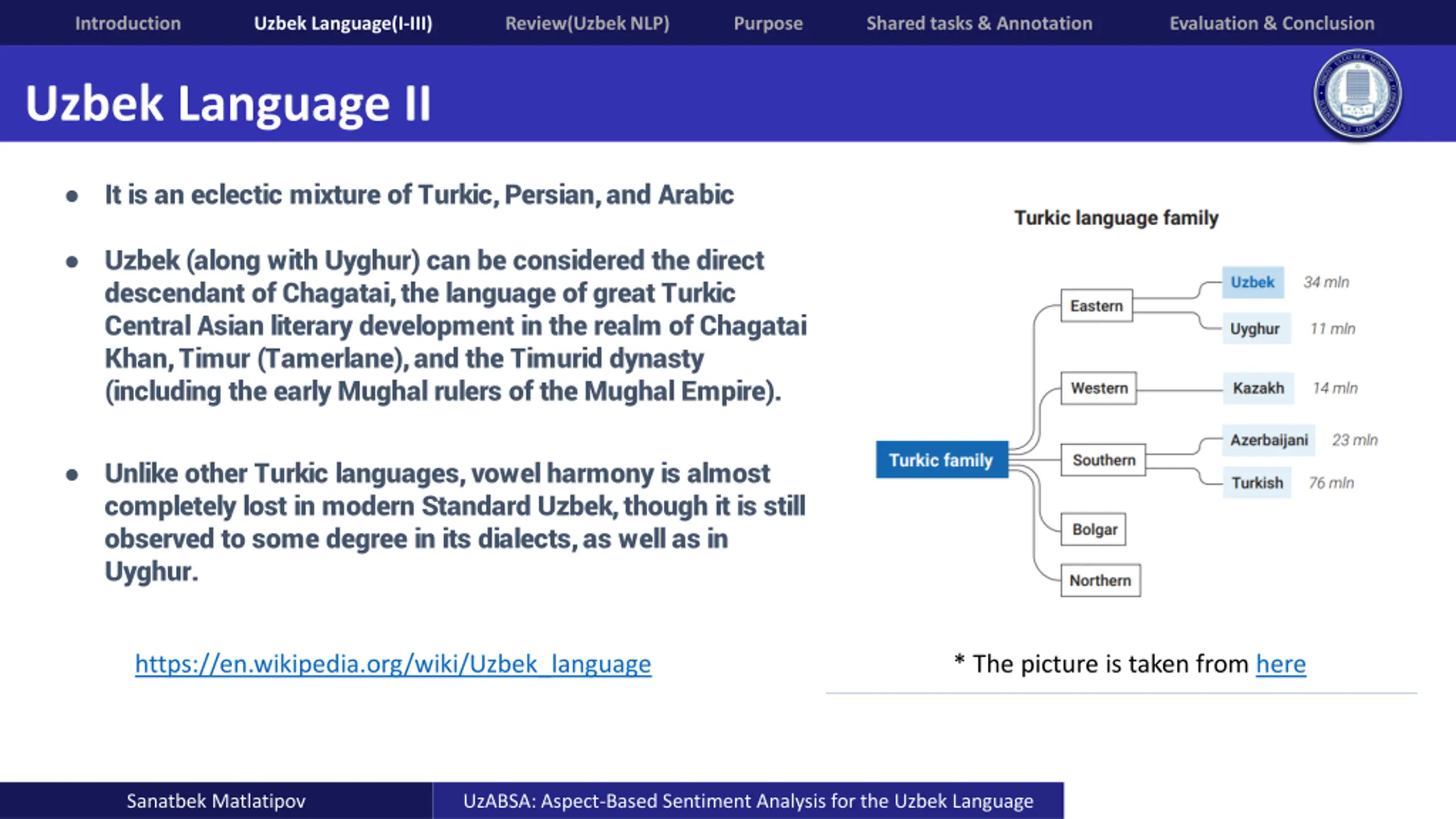Screen dimensions: 1456x819
Task: Click the university seal logo
Action: (1358, 94)
